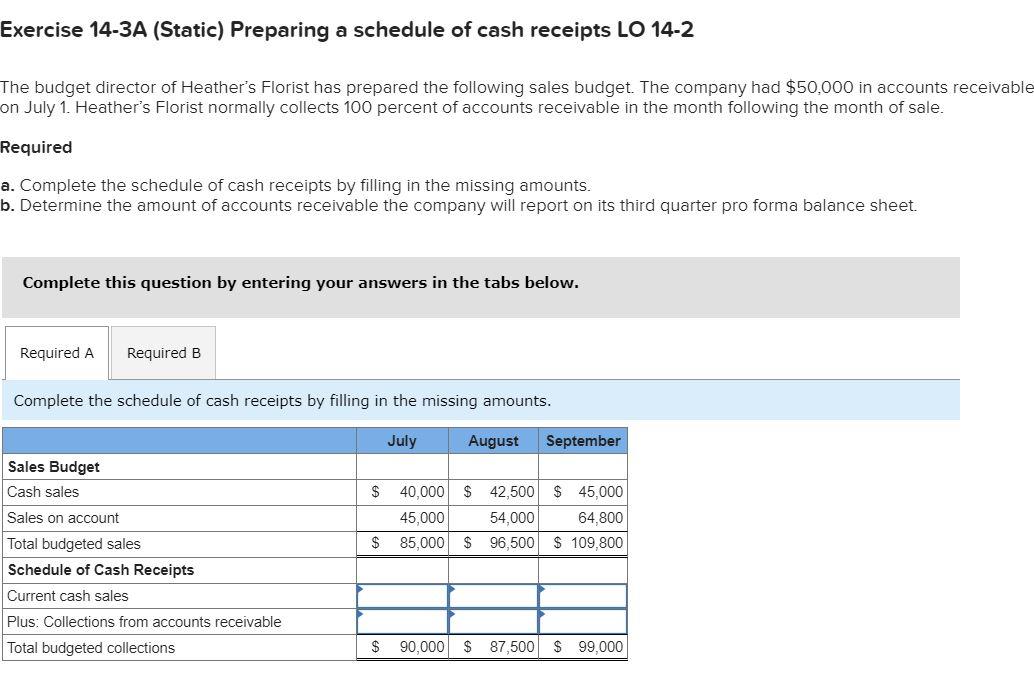Click the blue 'Complete the schedule' instruction line

tap(282, 401)
